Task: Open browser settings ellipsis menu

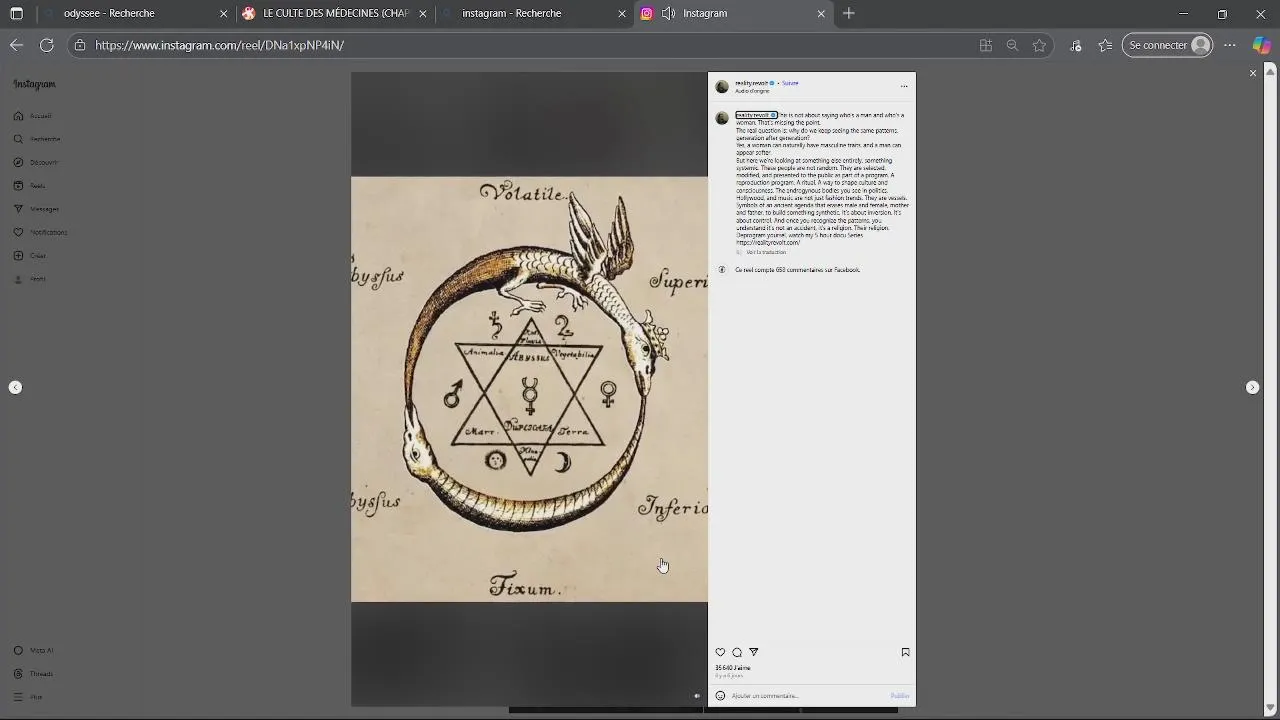Action: point(1230,45)
